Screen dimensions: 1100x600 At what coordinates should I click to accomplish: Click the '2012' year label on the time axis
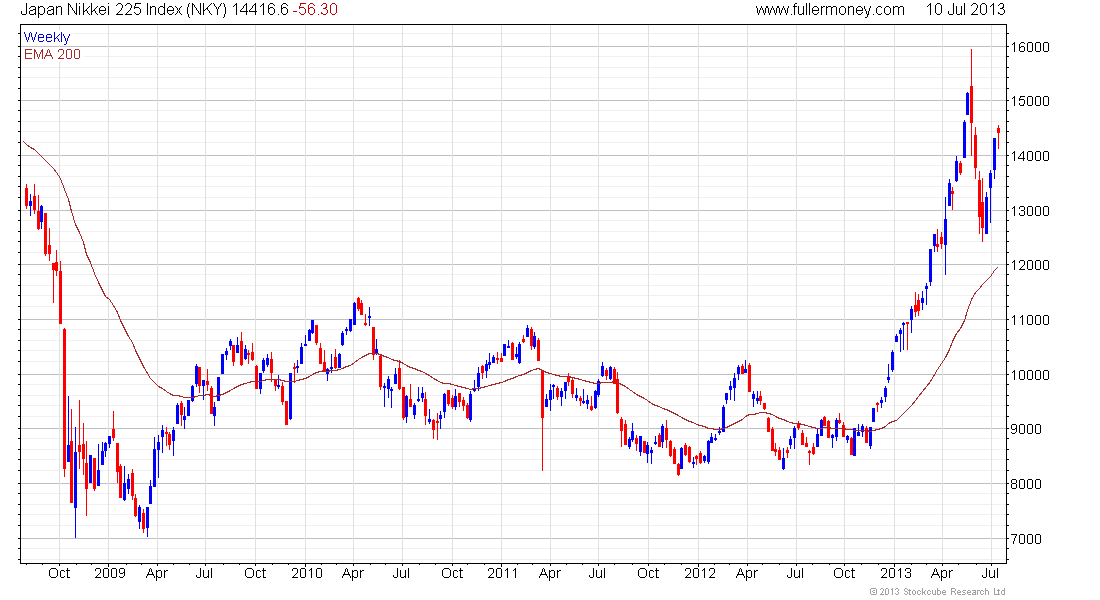699,573
